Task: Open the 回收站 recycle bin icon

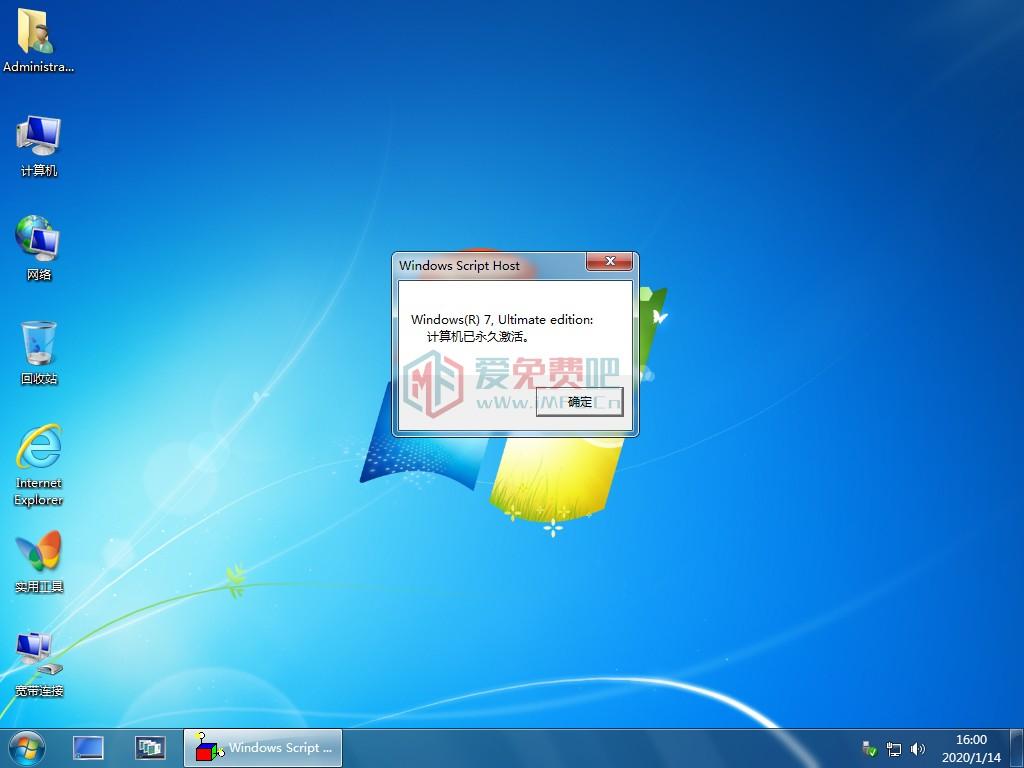Action: [x=39, y=352]
